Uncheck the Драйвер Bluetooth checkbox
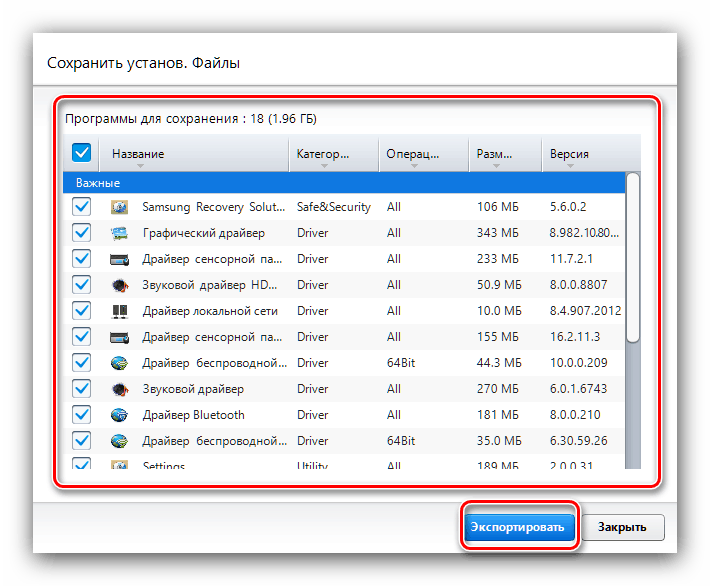The image size is (710, 586). [82, 415]
